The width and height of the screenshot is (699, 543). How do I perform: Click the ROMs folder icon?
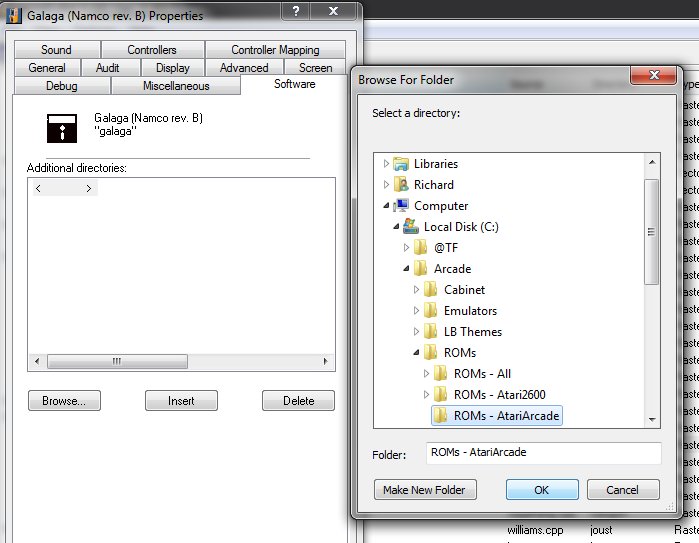point(431,352)
